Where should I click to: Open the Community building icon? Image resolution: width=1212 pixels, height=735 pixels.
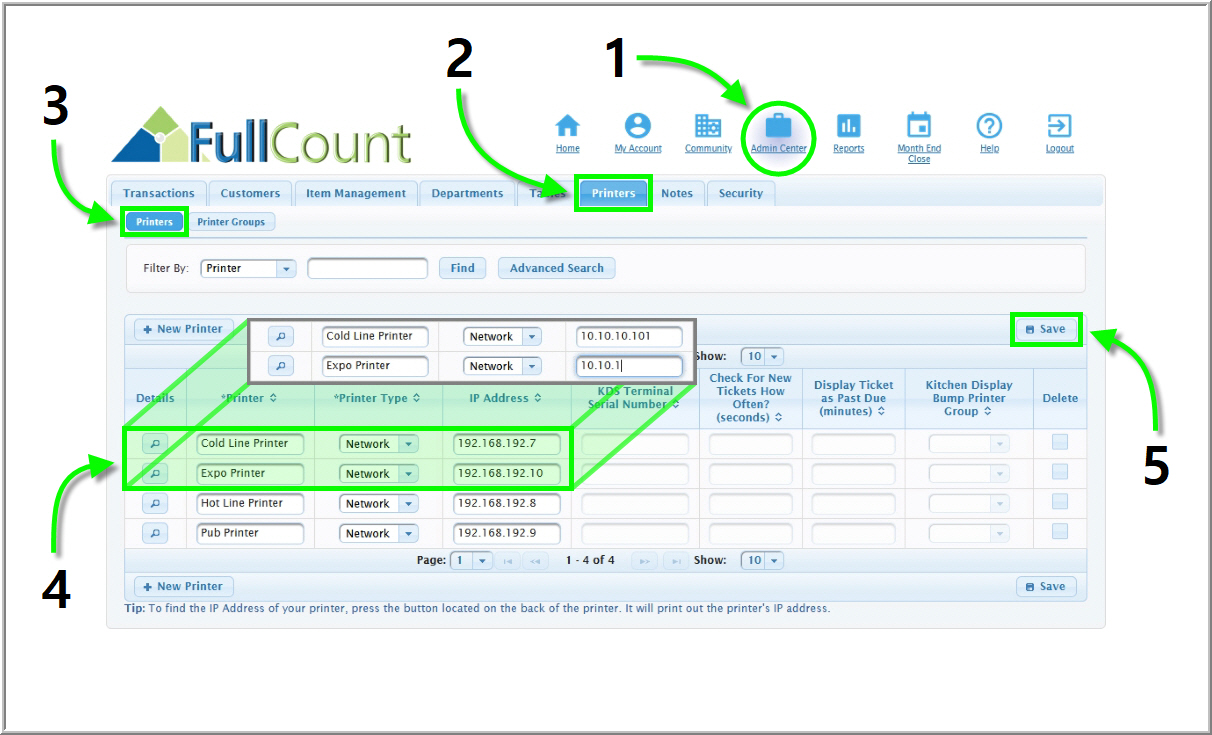(x=708, y=126)
